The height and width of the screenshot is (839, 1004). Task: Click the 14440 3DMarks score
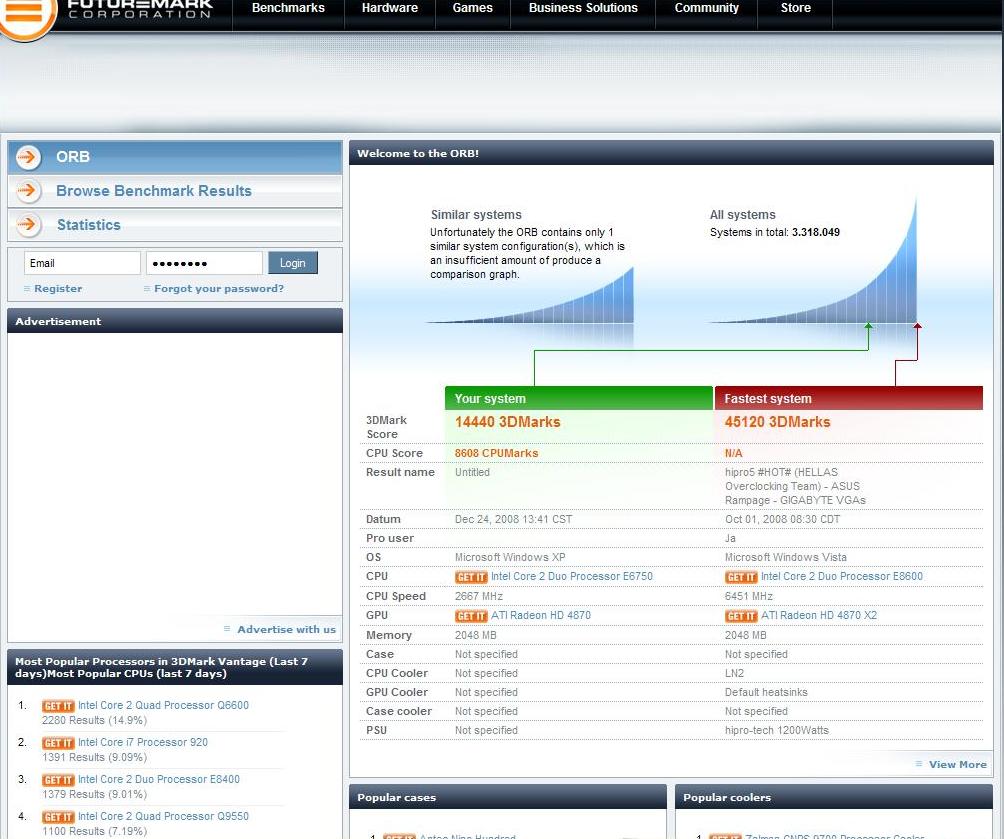coord(508,422)
